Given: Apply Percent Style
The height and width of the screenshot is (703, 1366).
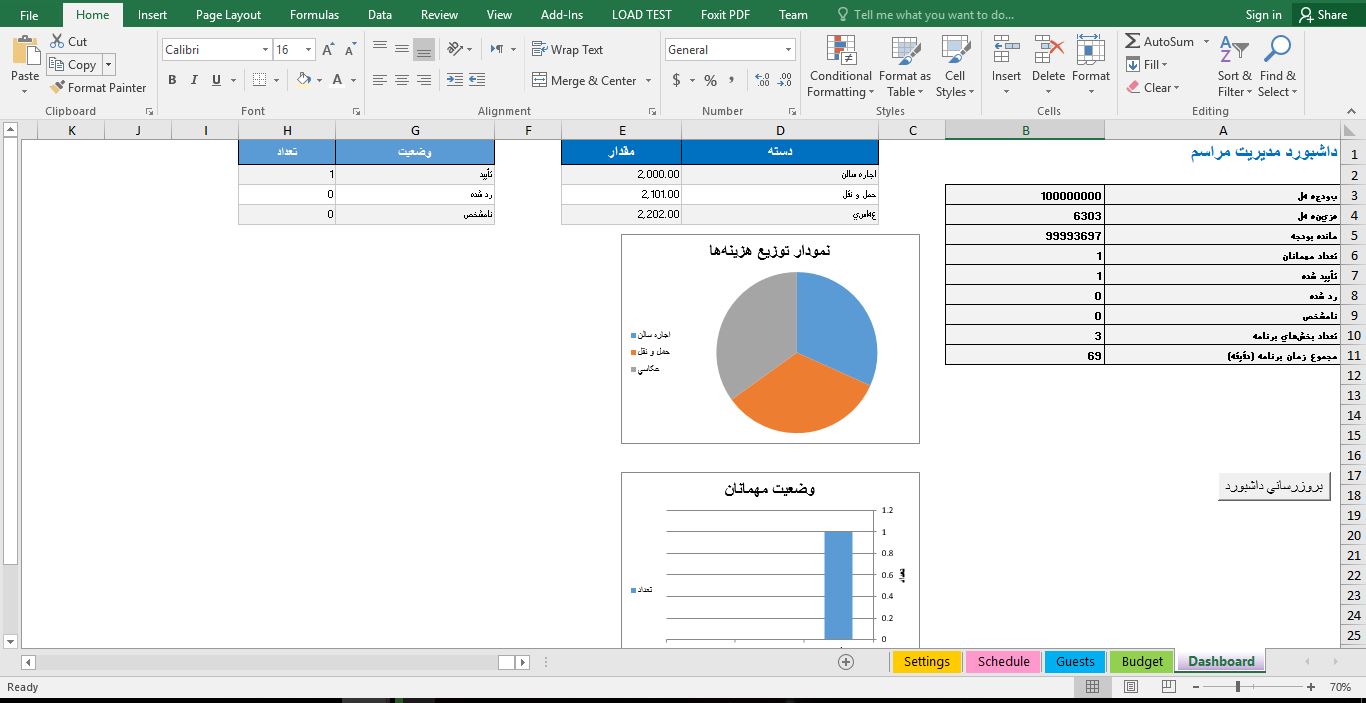Looking at the screenshot, I should 710,80.
